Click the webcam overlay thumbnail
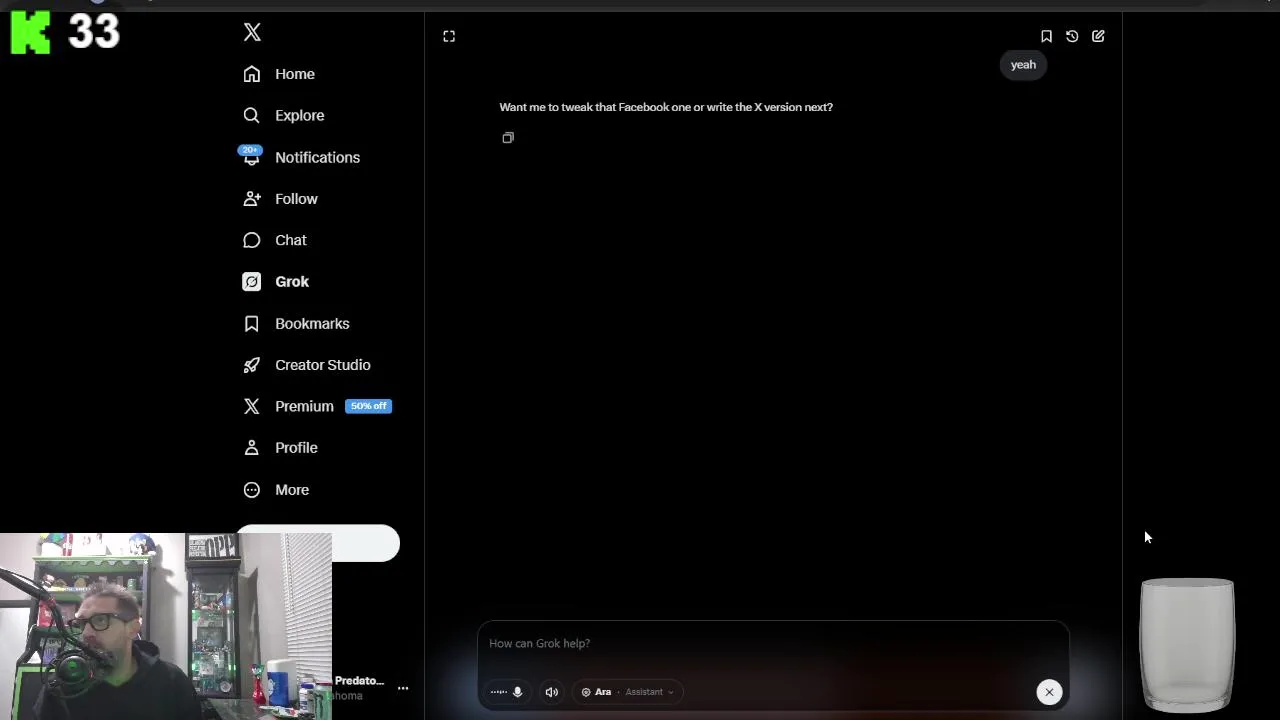This screenshot has height=720, width=1280. coord(166,626)
